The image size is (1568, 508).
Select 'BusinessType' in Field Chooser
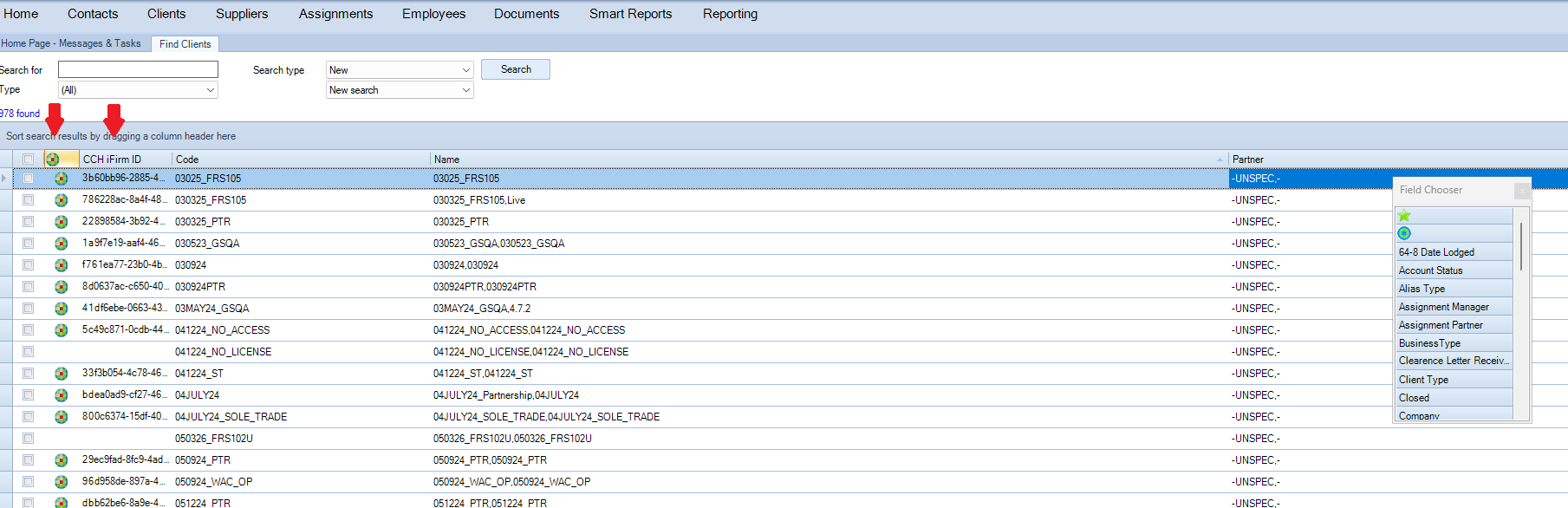1454,343
